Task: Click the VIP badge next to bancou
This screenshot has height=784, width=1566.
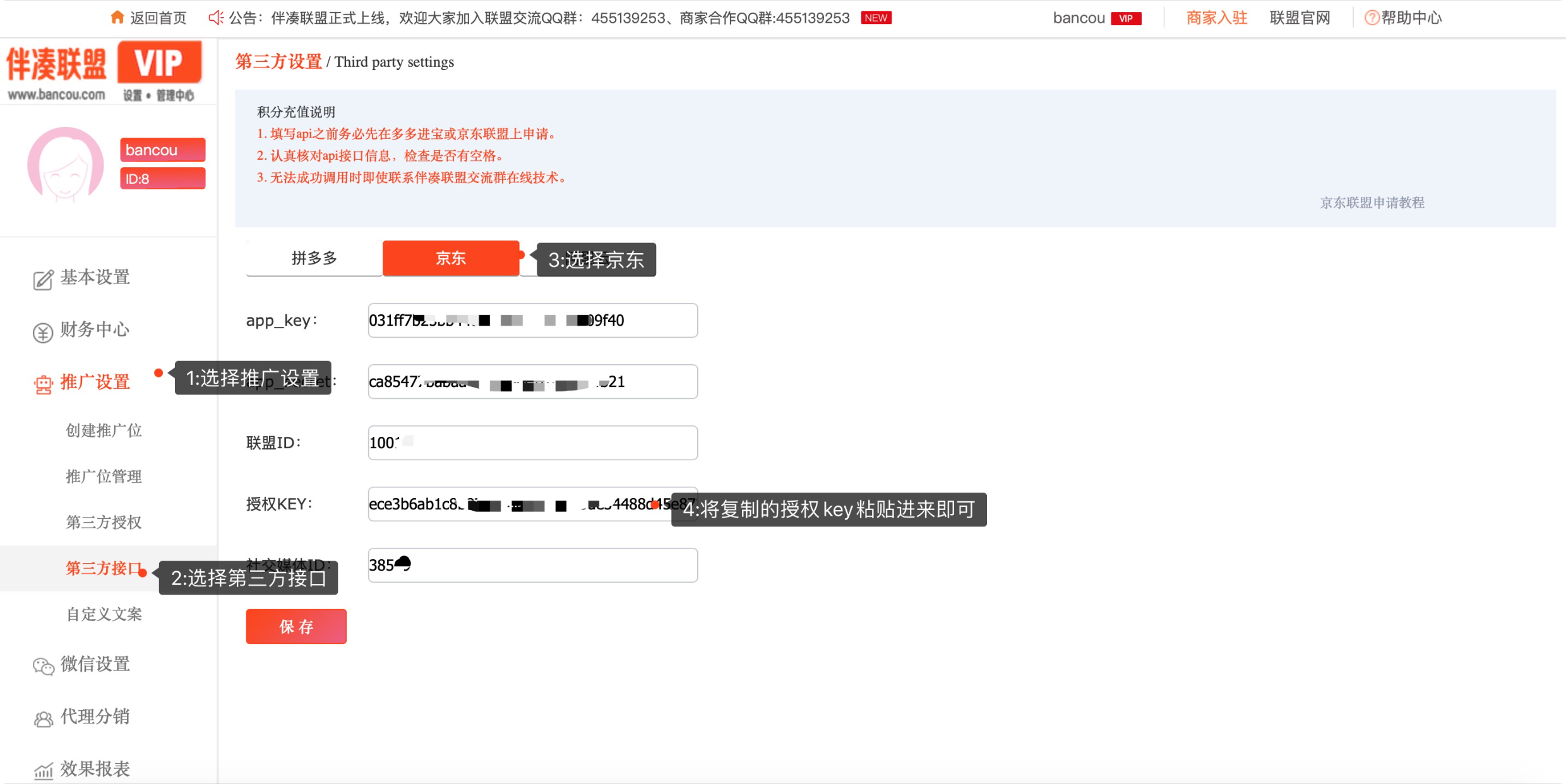Action: point(1126,18)
